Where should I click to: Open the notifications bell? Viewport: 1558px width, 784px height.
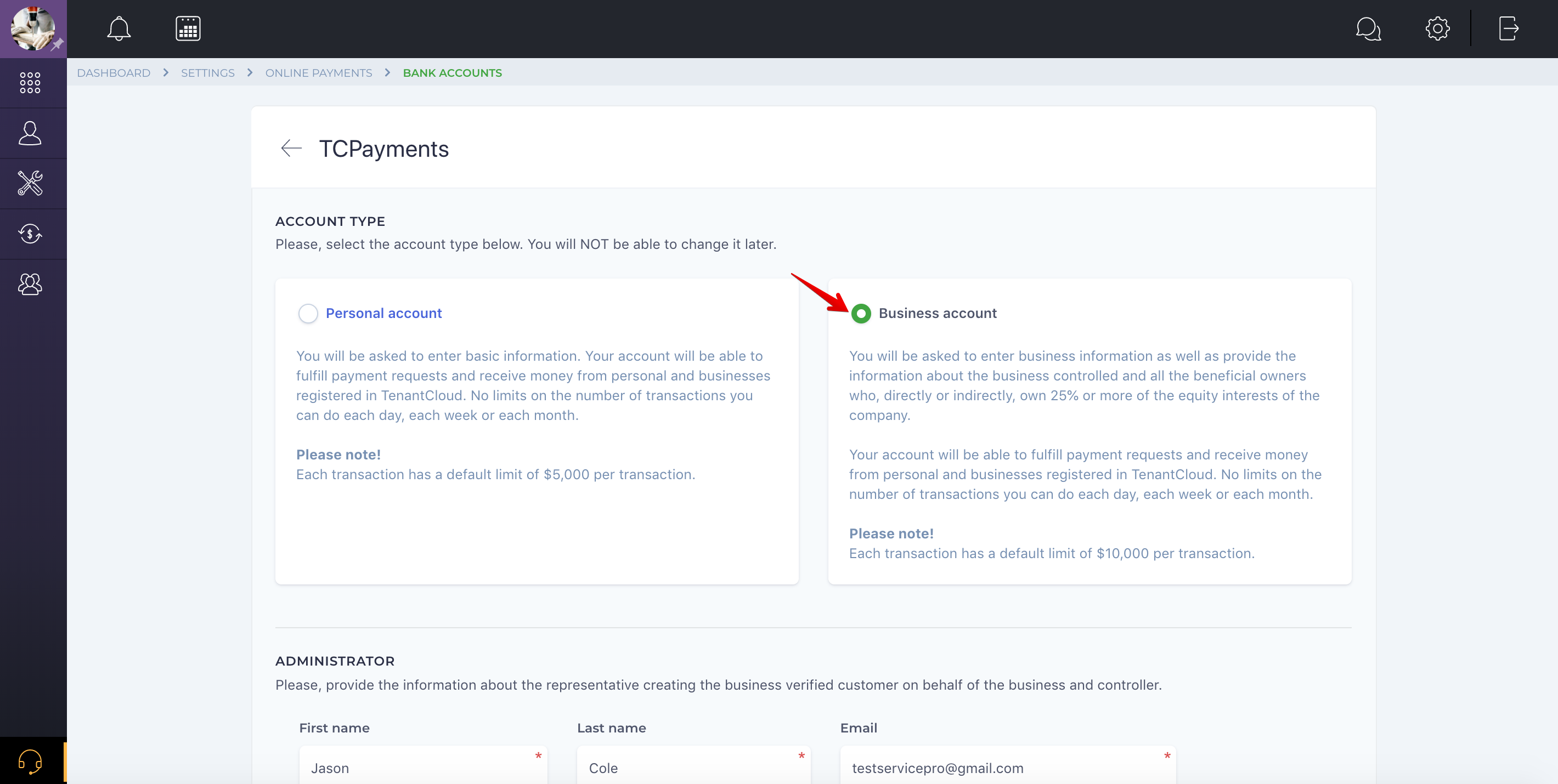coord(118,29)
